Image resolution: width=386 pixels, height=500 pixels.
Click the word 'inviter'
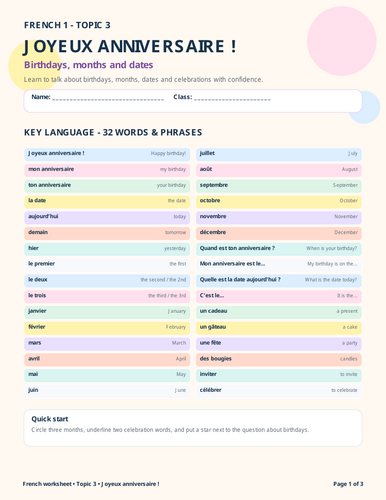(208, 374)
